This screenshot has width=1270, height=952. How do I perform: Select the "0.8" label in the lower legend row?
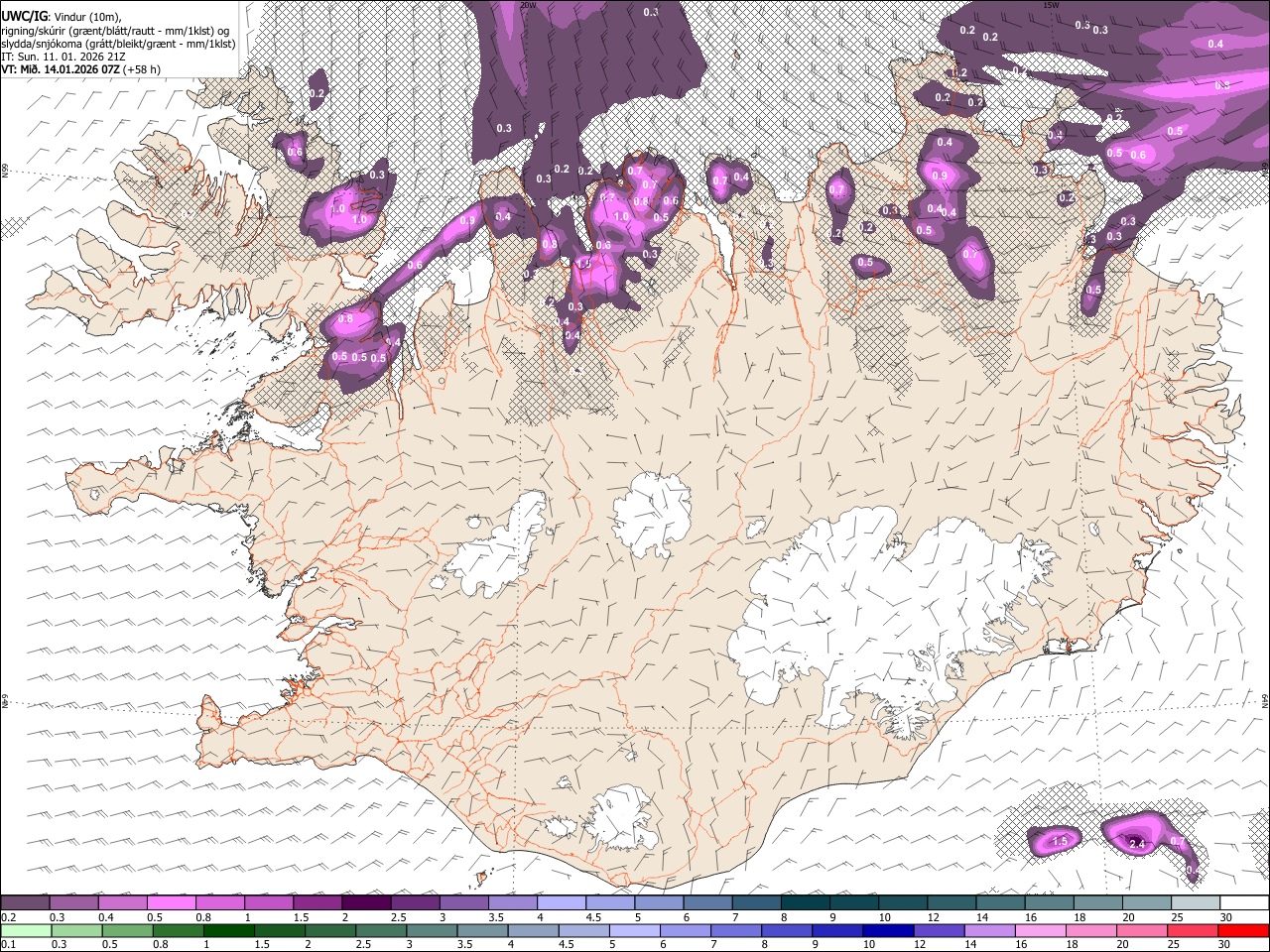pos(161,945)
